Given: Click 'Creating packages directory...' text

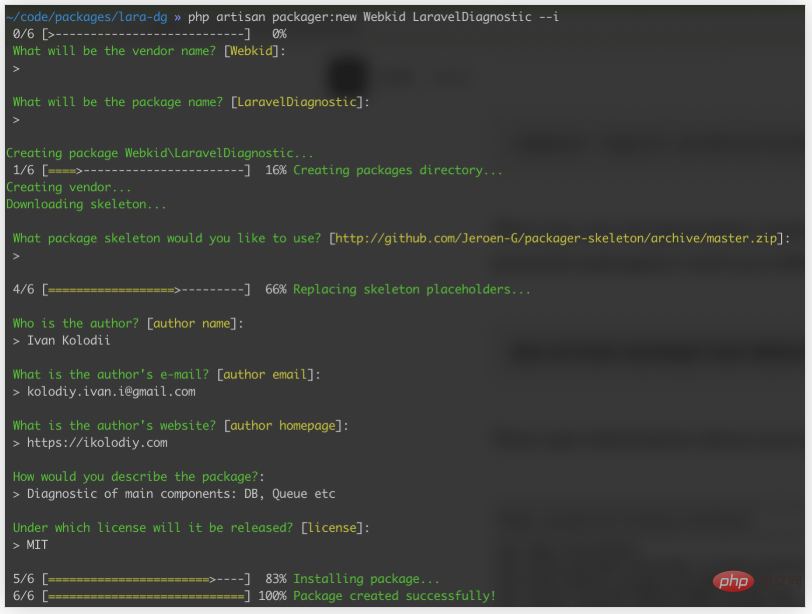Looking at the screenshot, I should (398, 170).
